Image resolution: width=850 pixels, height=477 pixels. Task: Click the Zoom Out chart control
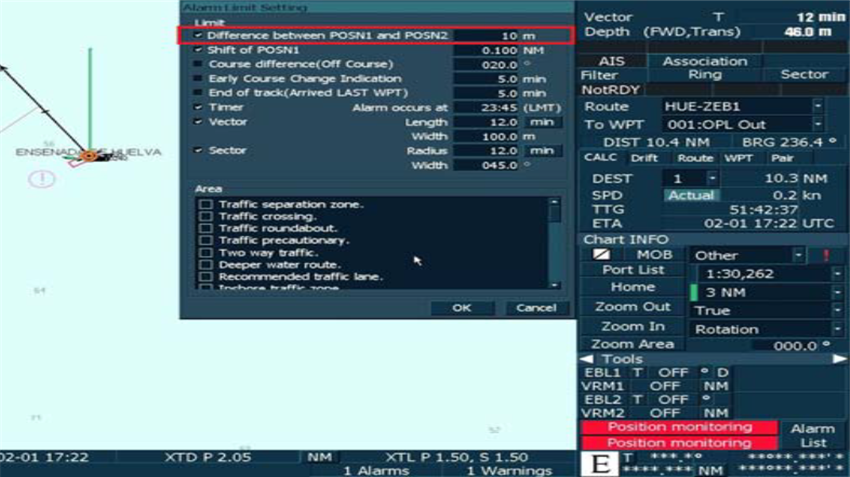[x=632, y=307]
